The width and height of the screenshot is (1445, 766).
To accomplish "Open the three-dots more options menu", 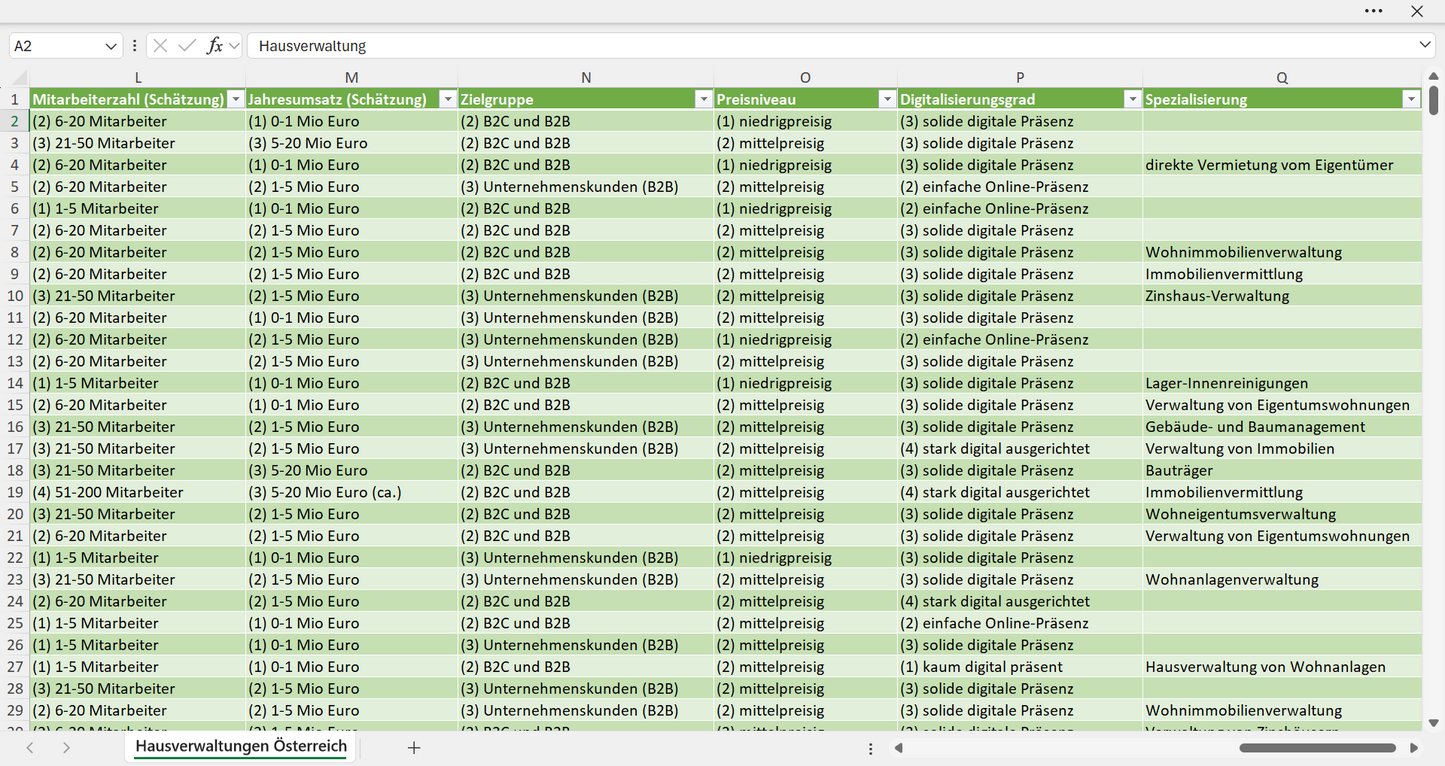I will point(1373,11).
